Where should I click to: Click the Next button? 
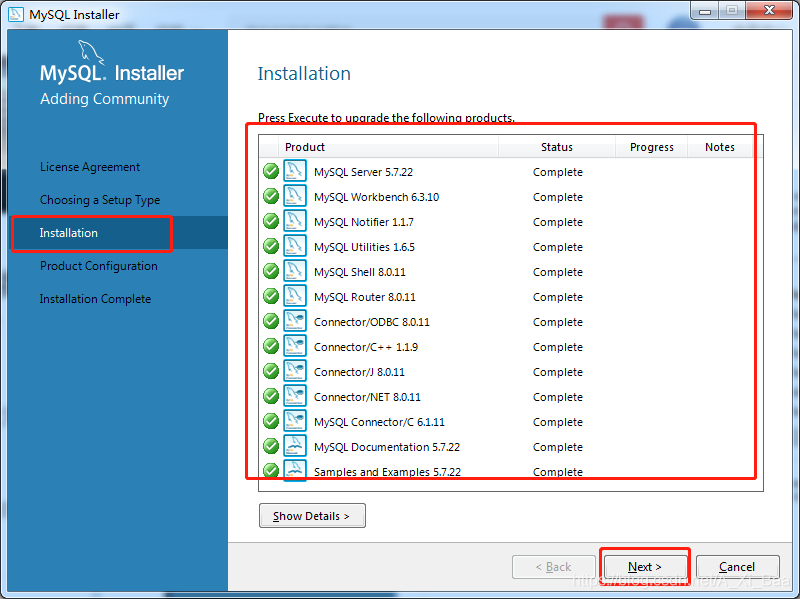coord(645,567)
